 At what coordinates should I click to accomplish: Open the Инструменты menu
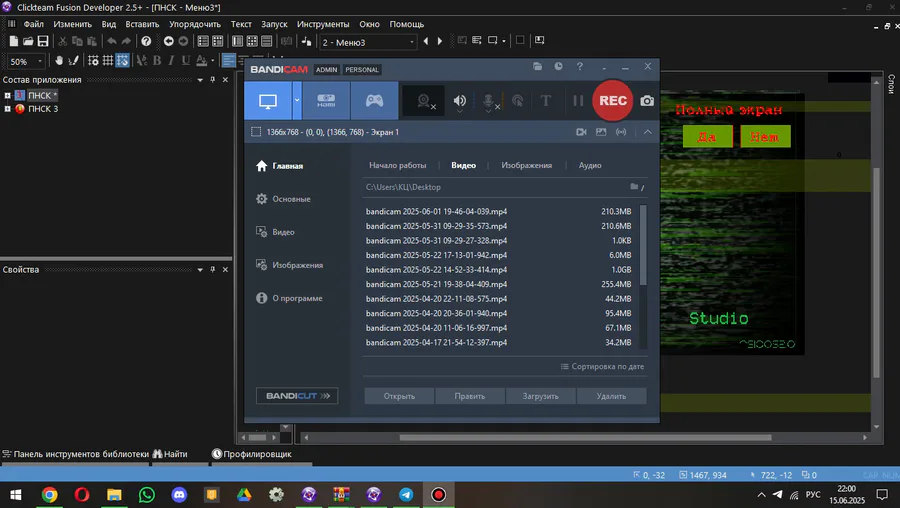click(x=323, y=24)
